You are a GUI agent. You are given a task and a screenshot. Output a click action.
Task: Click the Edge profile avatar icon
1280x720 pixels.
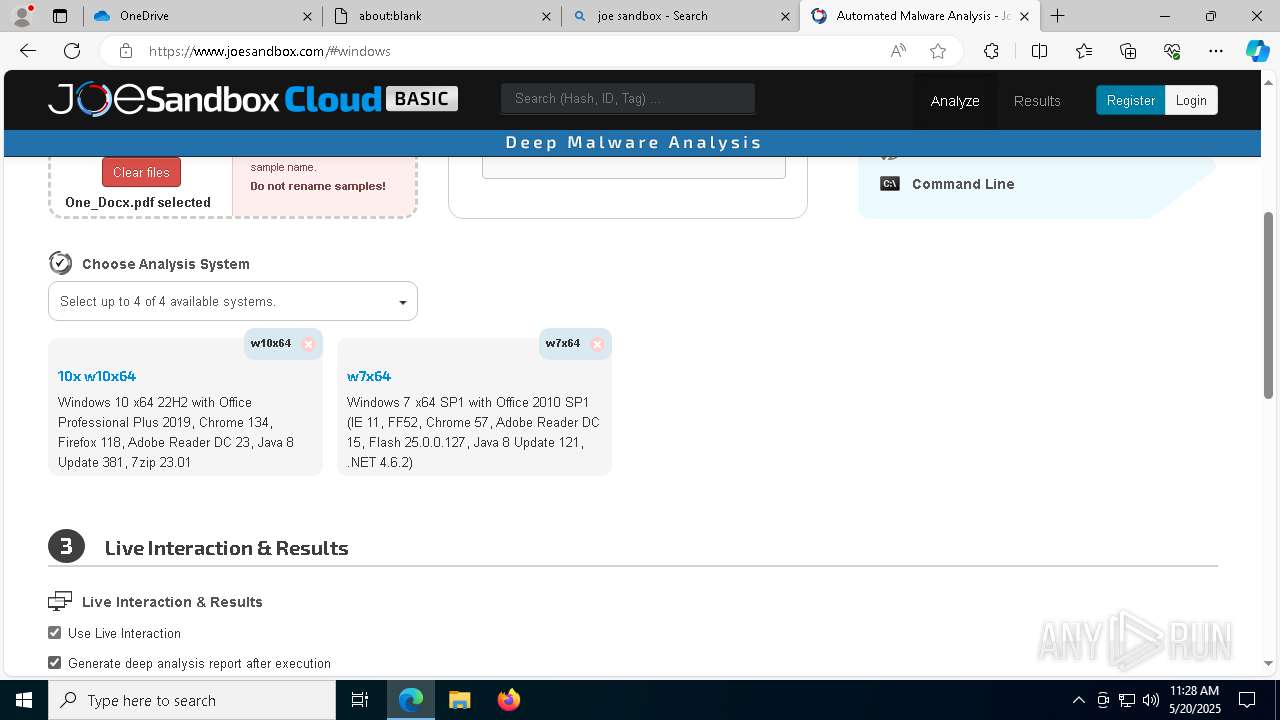[x=22, y=16]
